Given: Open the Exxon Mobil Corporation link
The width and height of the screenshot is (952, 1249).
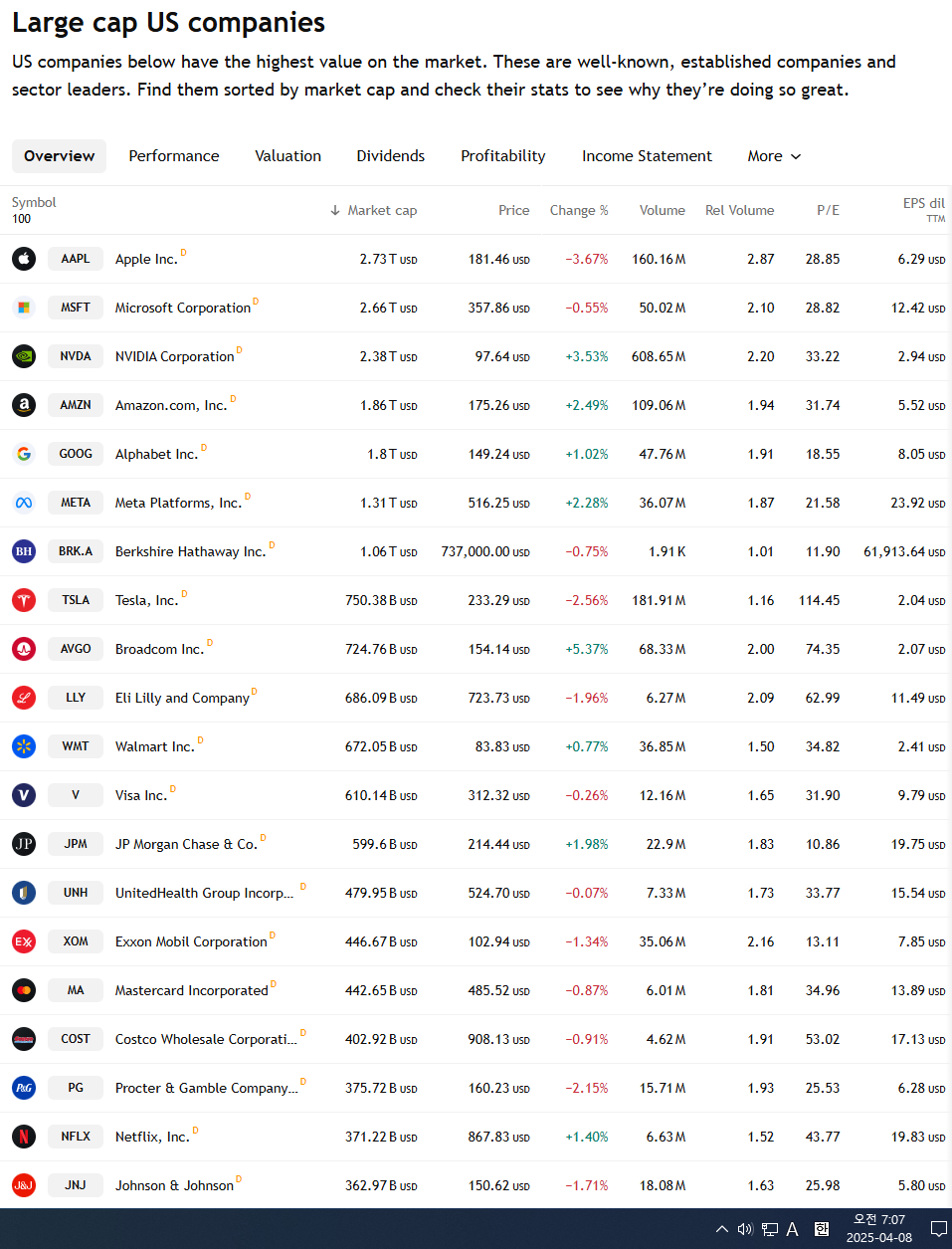Looking at the screenshot, I should [191, 942].
